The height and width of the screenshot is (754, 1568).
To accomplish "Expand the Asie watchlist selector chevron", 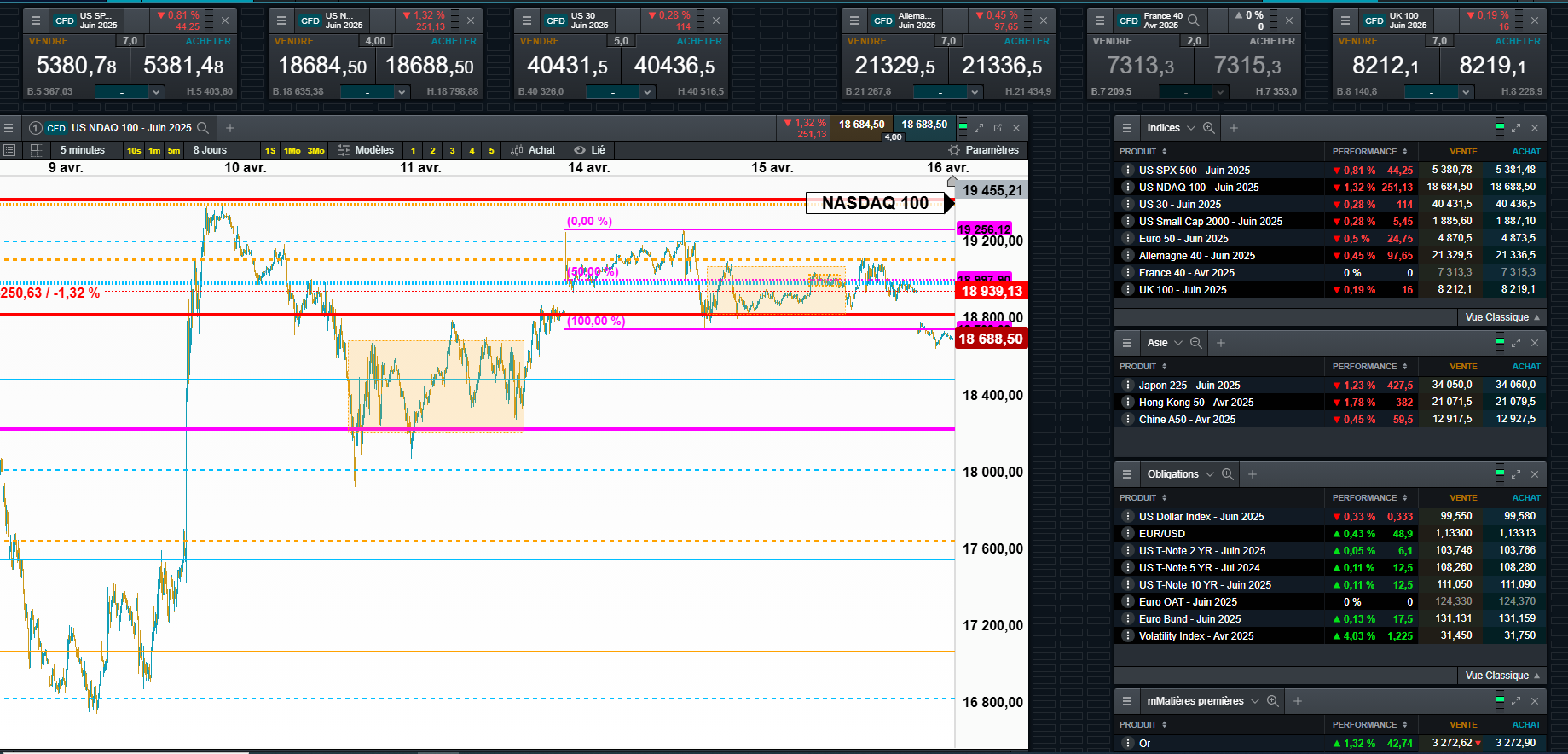I will click(1178, 343).
